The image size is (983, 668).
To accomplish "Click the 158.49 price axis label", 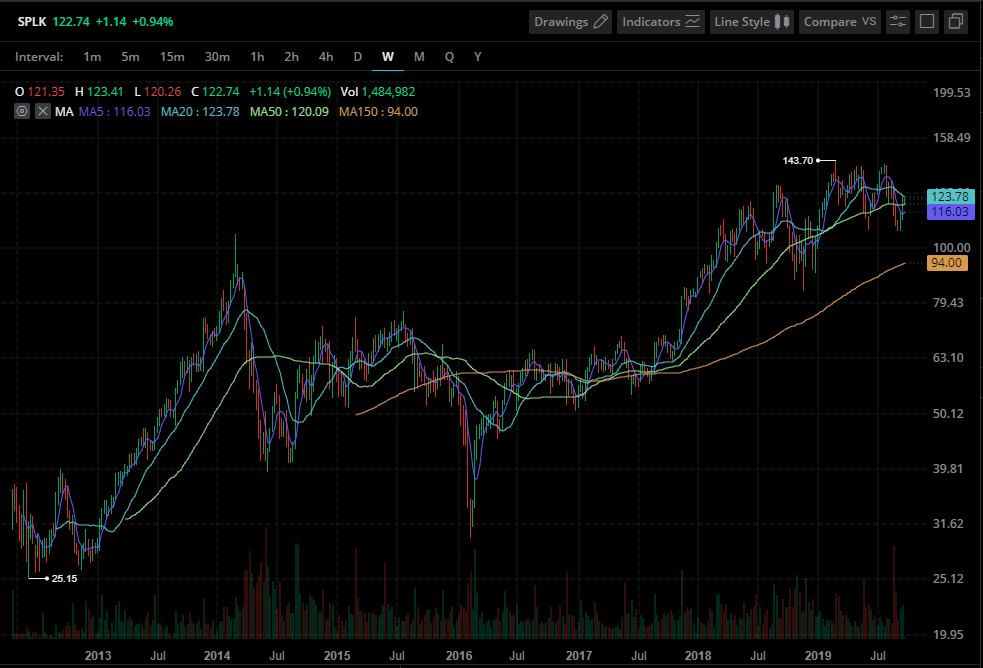I will coord(951,138).
